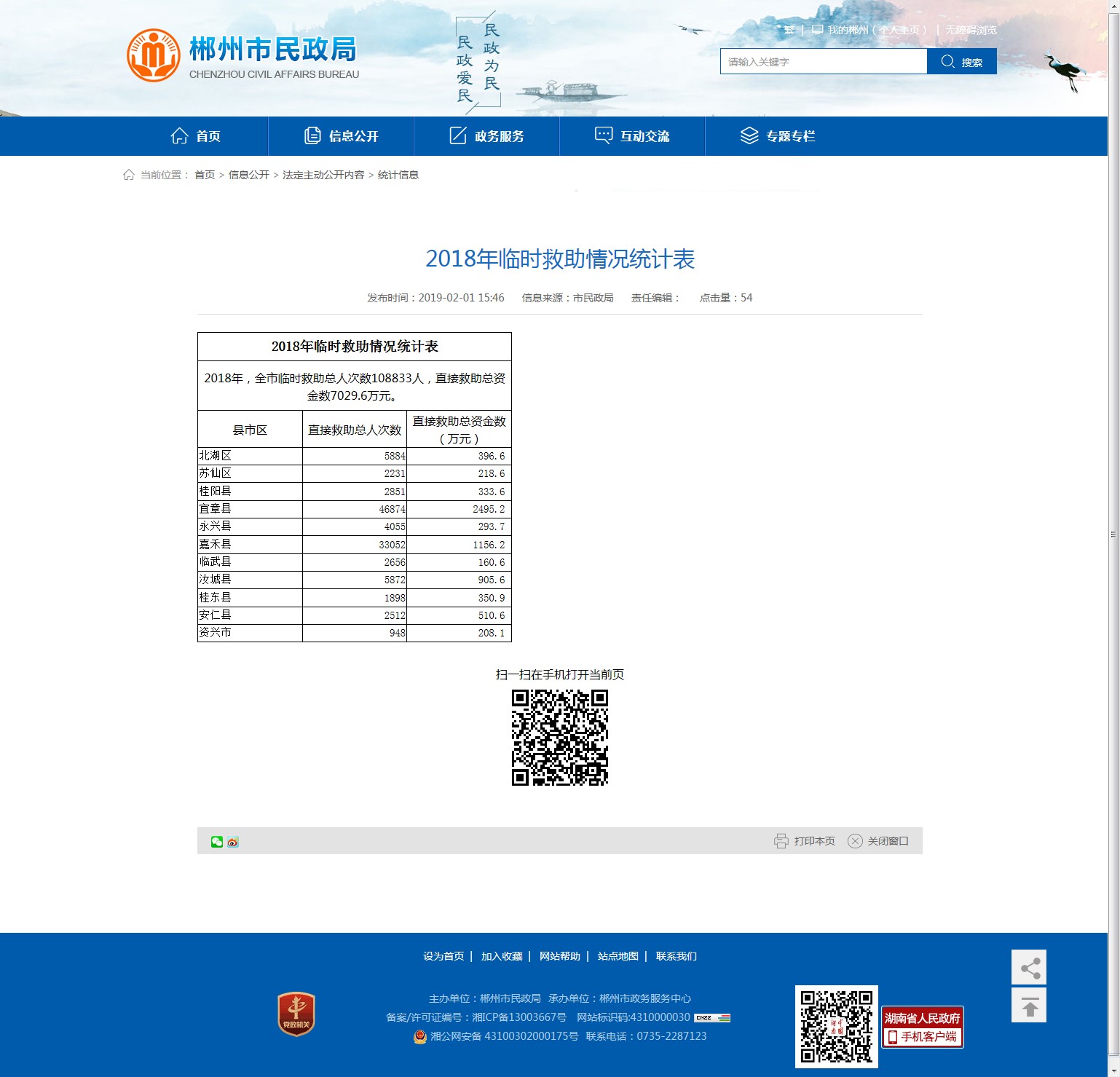Click the 打印本页 printer icon
This screenshot has width=1120, height=1077.
pos(781,841)
